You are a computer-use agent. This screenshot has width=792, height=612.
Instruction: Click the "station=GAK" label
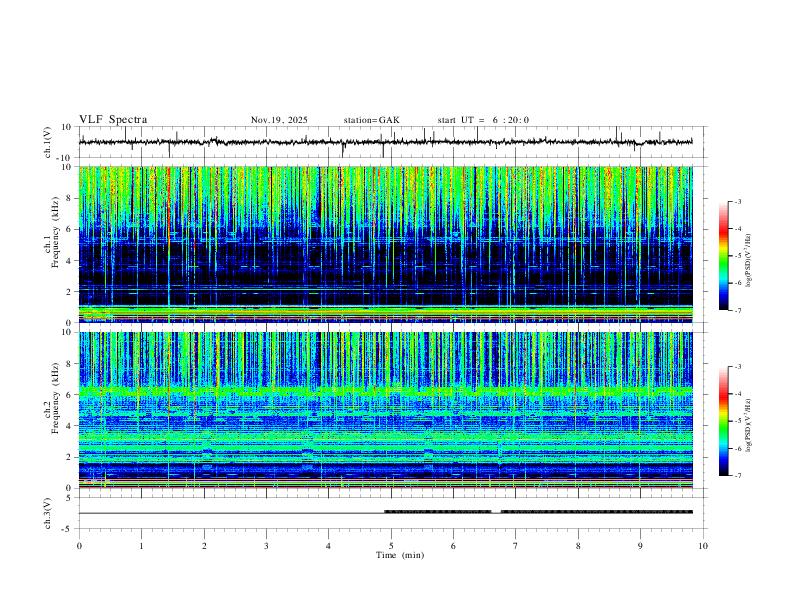click(371, 120)
